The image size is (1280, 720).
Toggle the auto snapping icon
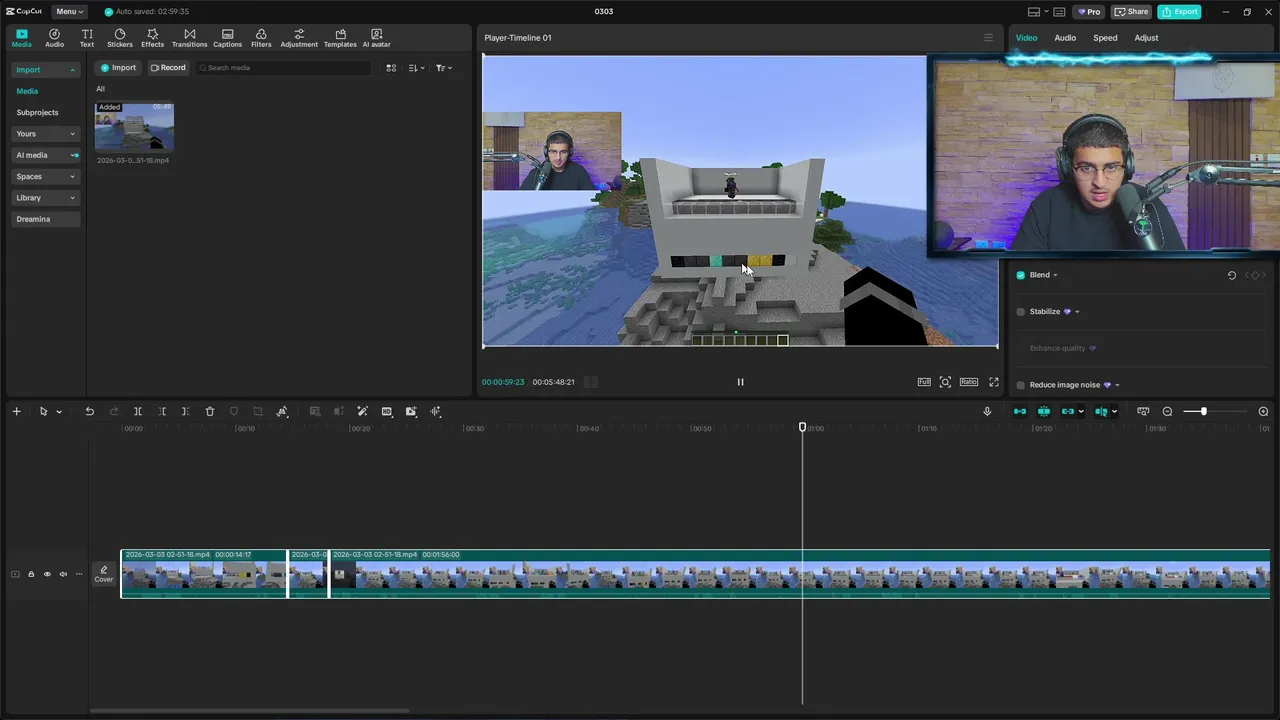pos(1044,411)
